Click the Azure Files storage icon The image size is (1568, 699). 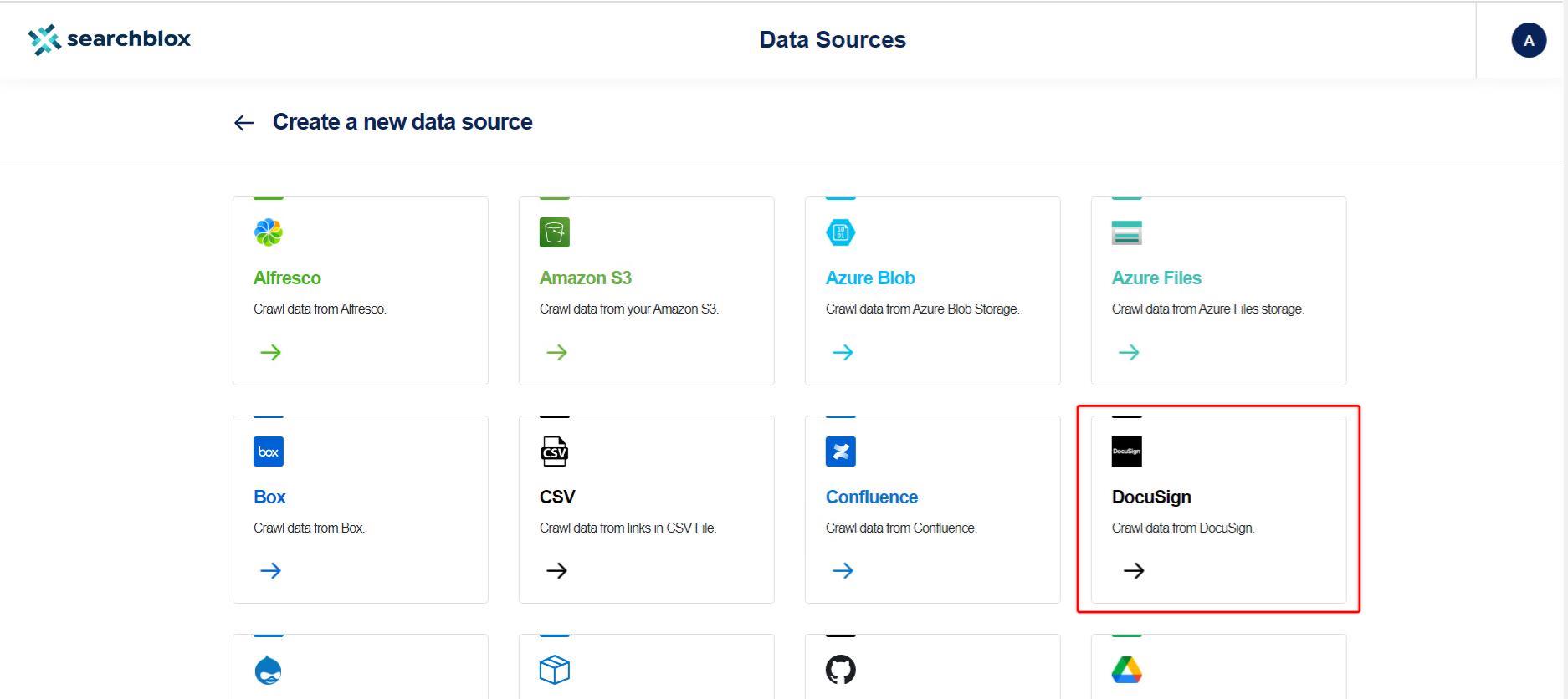point(1127,232)
